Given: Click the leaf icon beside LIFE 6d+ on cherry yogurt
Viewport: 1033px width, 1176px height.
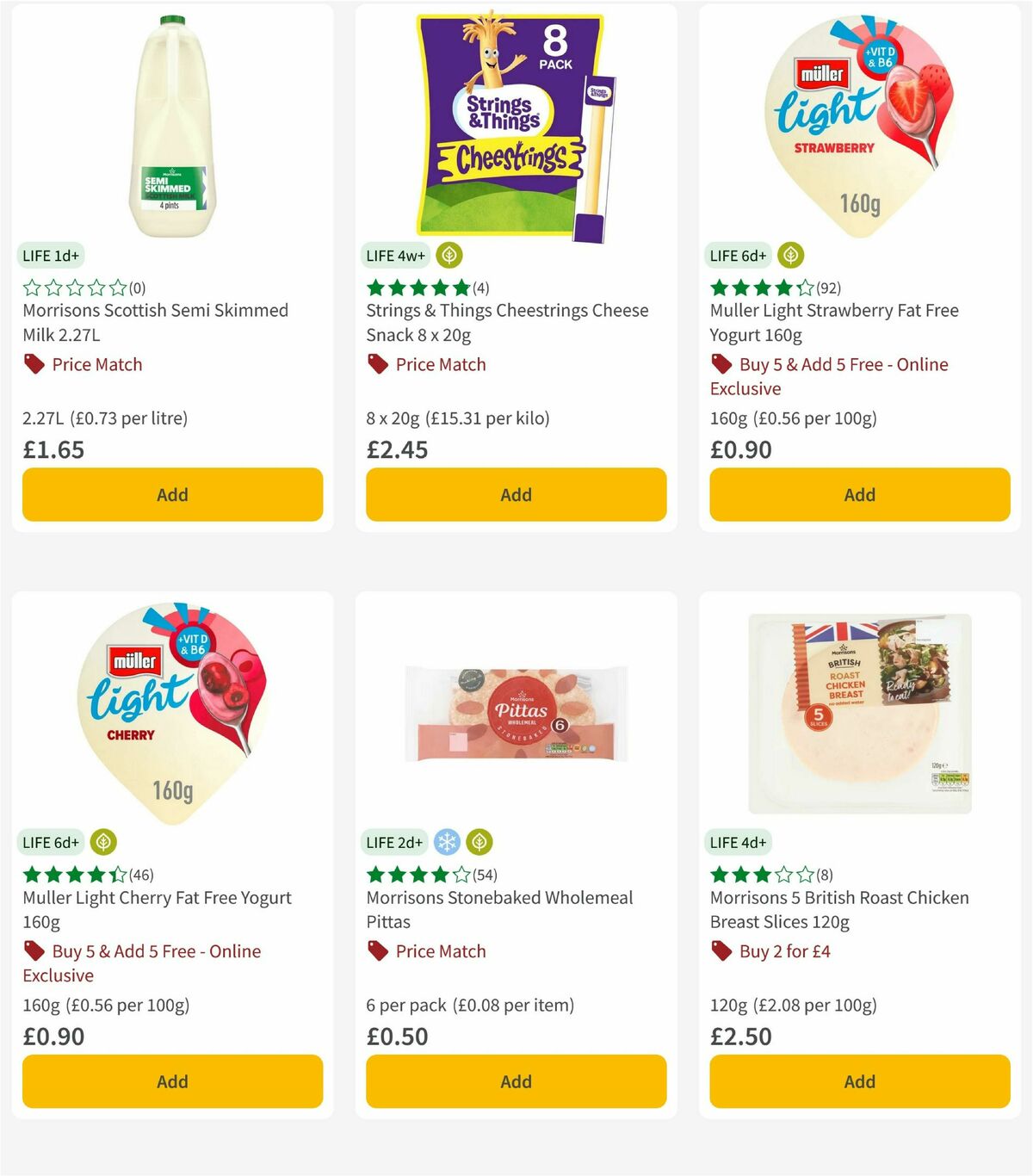Looking at the screenshot, I should [104, 842].
